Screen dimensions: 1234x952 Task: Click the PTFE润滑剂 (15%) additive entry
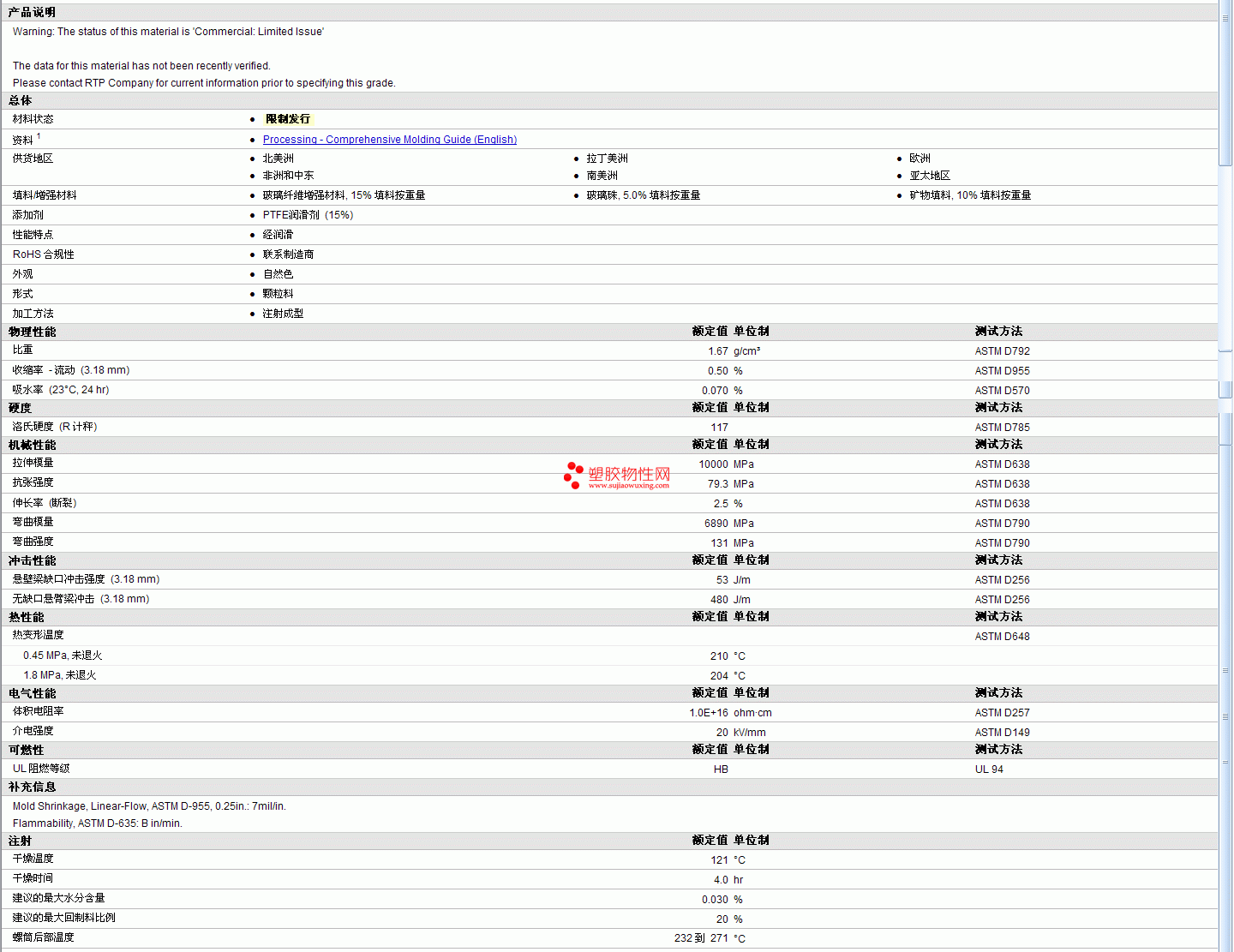click(308, 215)
